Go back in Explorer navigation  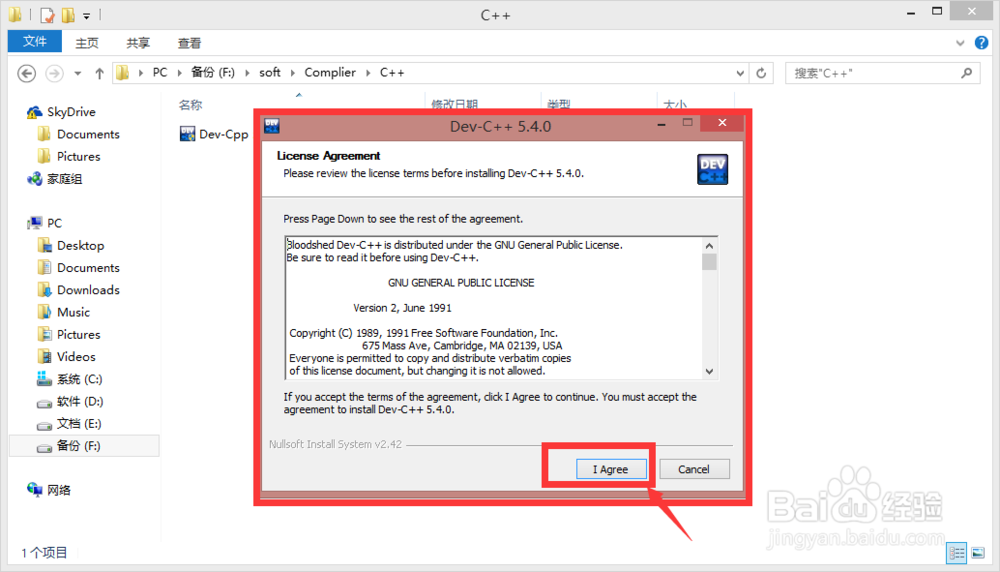(26, 73)
